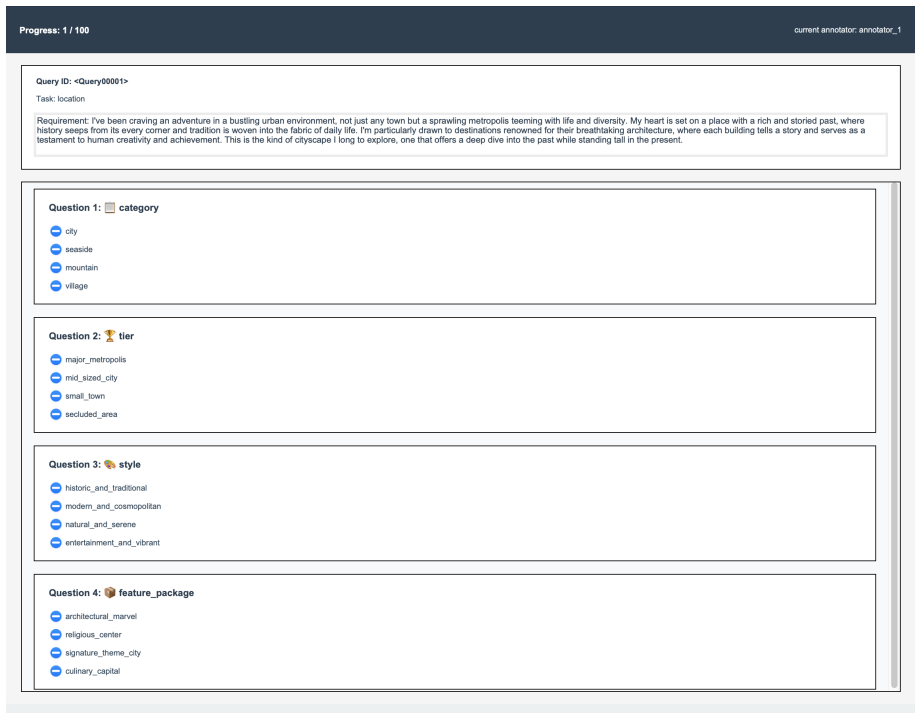Click the vertical scrollbar of questions panel

click(x=895, y=435)
